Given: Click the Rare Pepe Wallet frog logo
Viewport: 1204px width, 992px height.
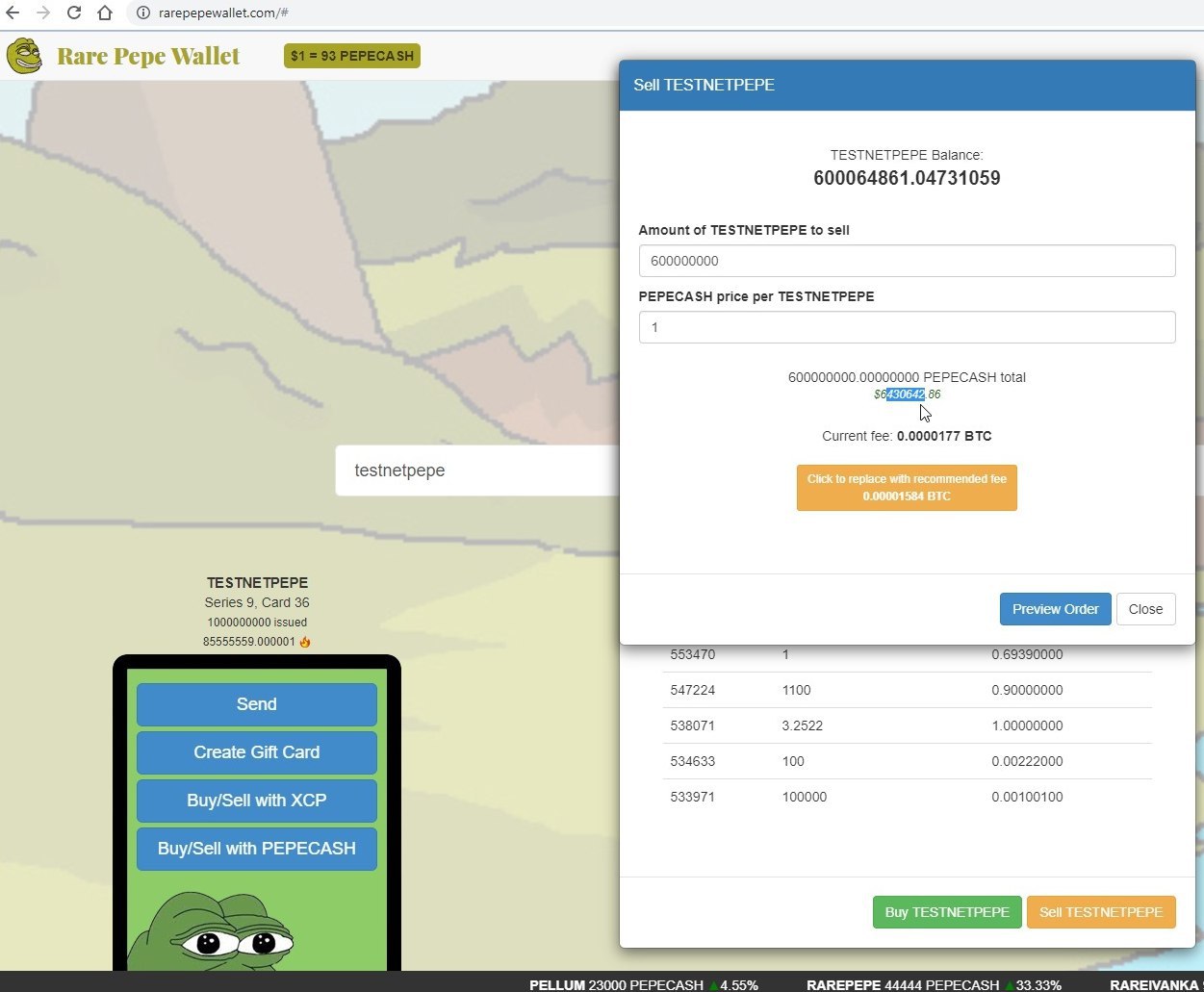Looking at the screenshot, I should pos(24,56).
